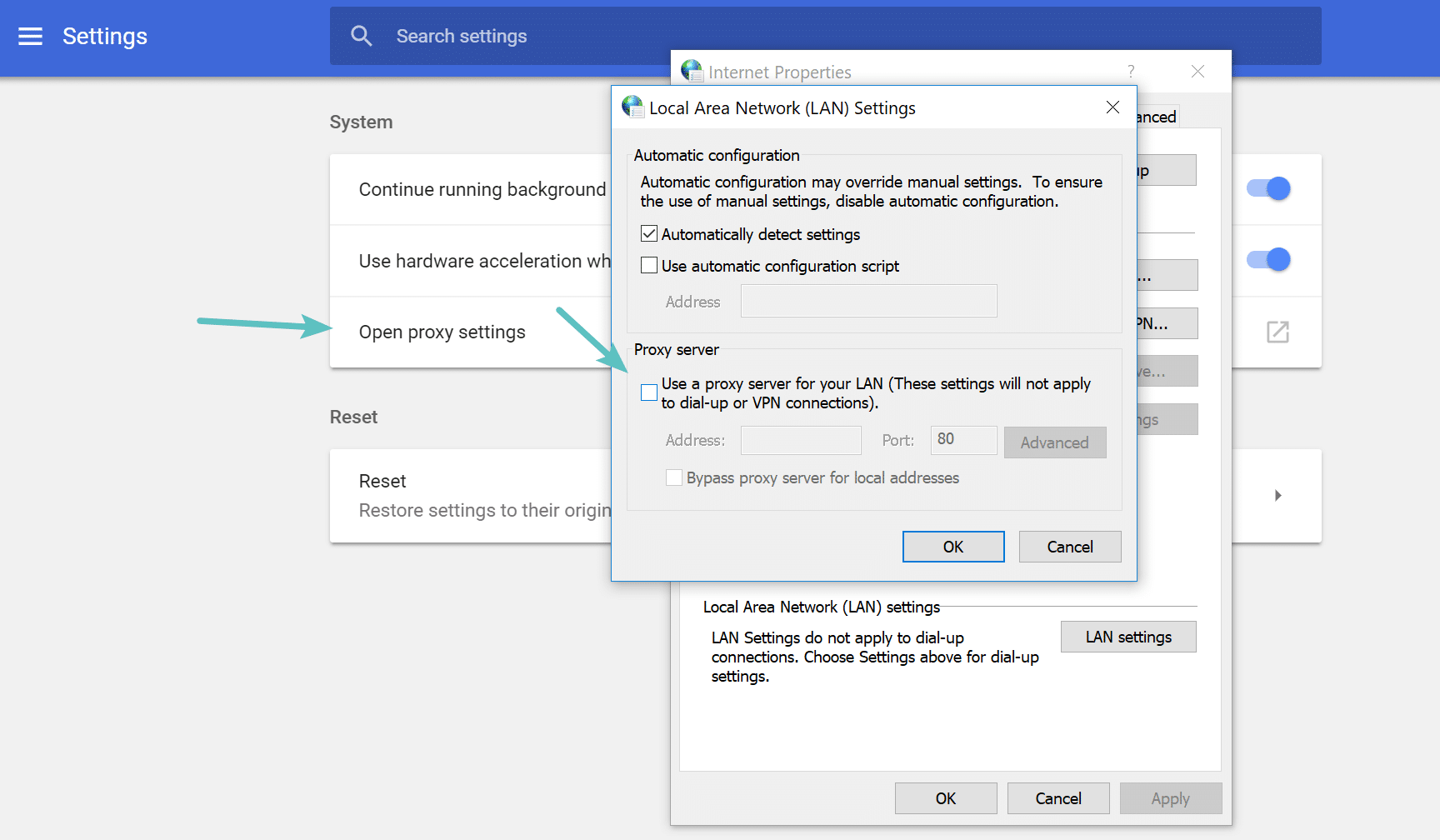Disable continue running background apps toggle
The height and width of the screenshot is (840, 1440).
pyautogui.click(x=1267, y=188)
